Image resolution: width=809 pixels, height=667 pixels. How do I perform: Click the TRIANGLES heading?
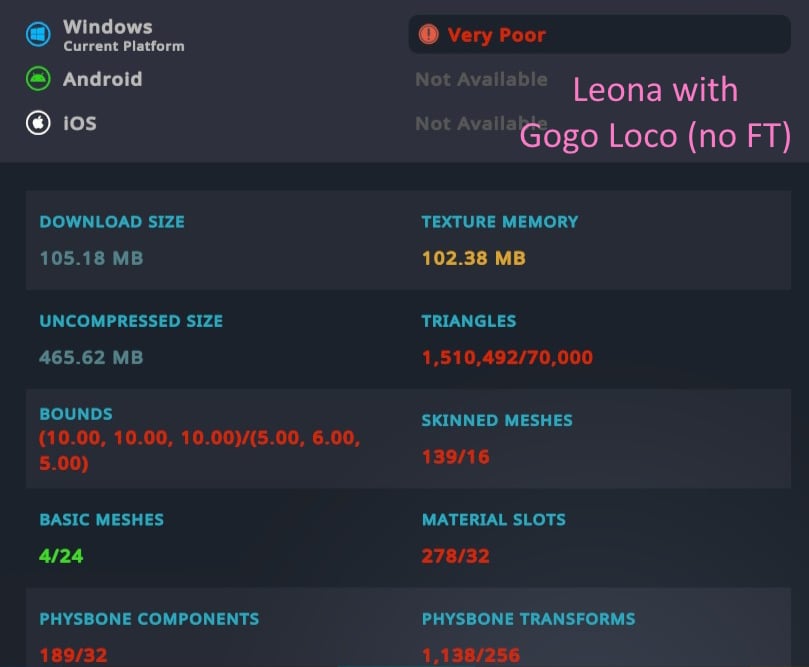coord(469,321)
